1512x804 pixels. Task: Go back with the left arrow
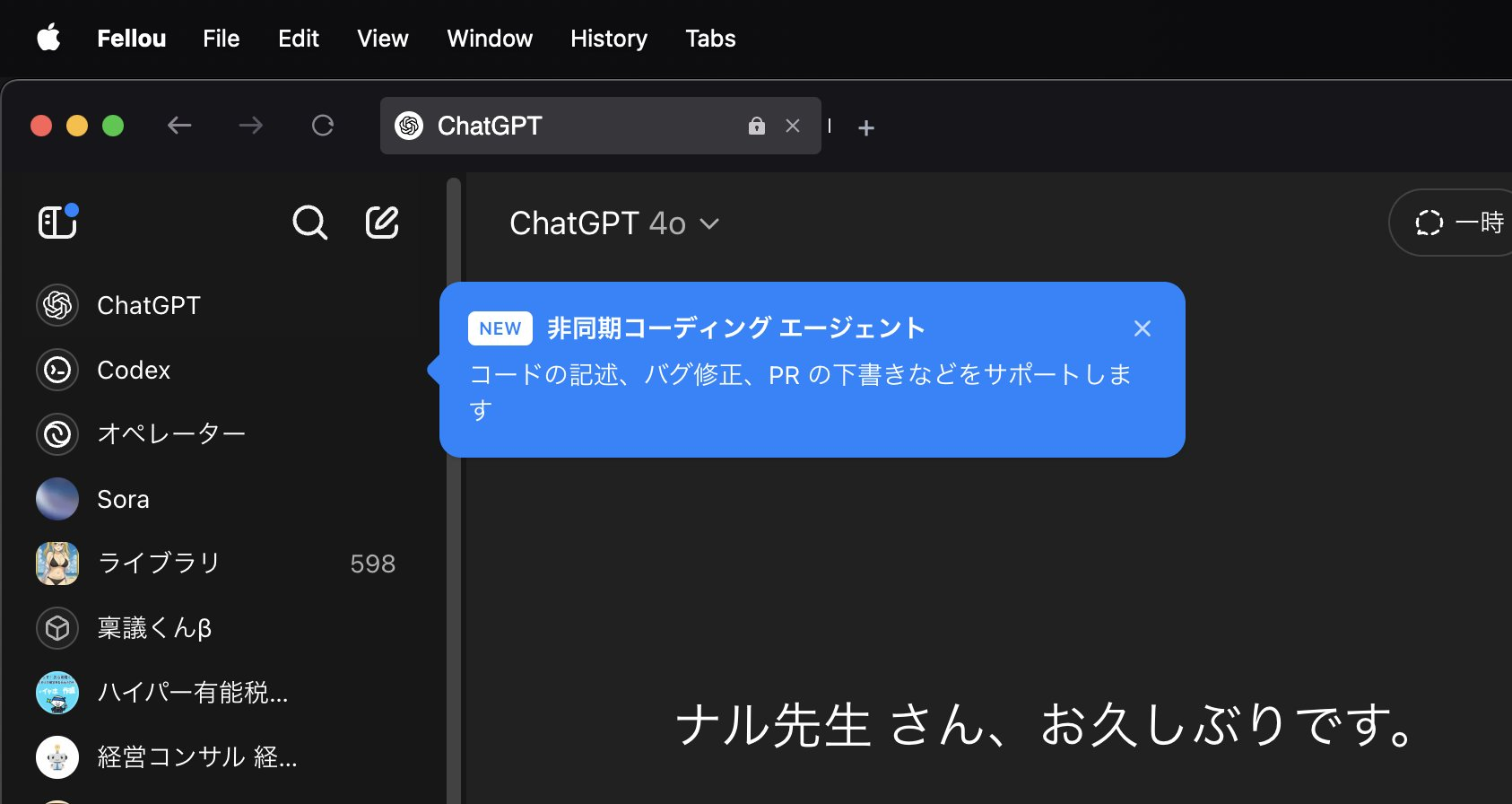pyautogui.click(x=179, y=126)
